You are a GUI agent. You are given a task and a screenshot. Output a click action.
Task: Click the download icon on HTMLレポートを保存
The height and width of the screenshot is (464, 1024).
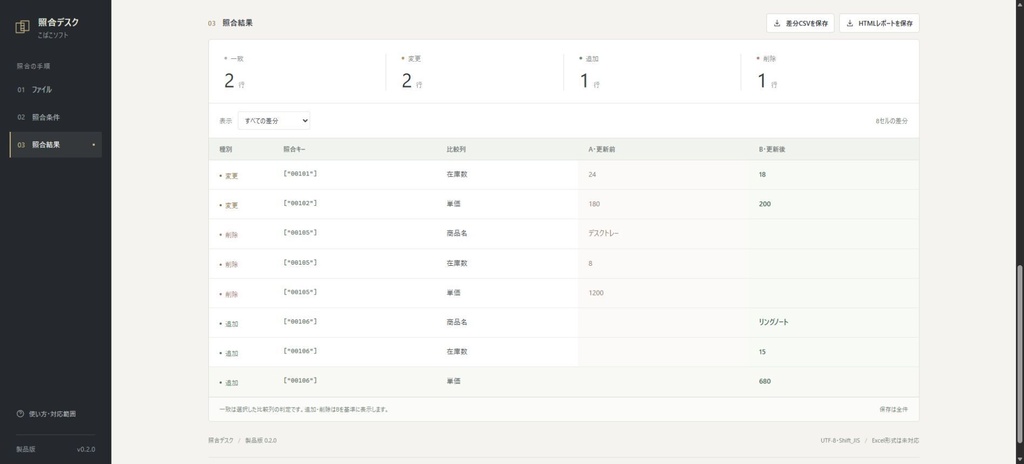click(850, 24)
